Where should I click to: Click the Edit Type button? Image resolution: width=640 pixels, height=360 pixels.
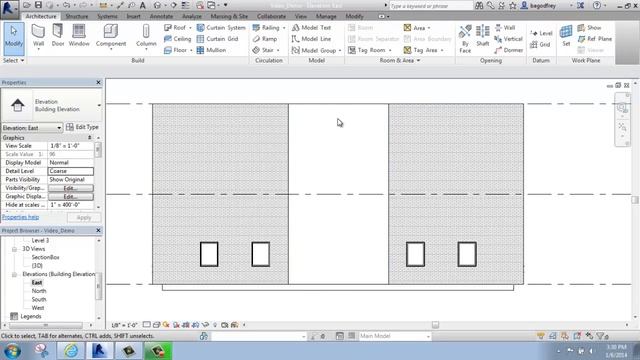pos(82,127)
